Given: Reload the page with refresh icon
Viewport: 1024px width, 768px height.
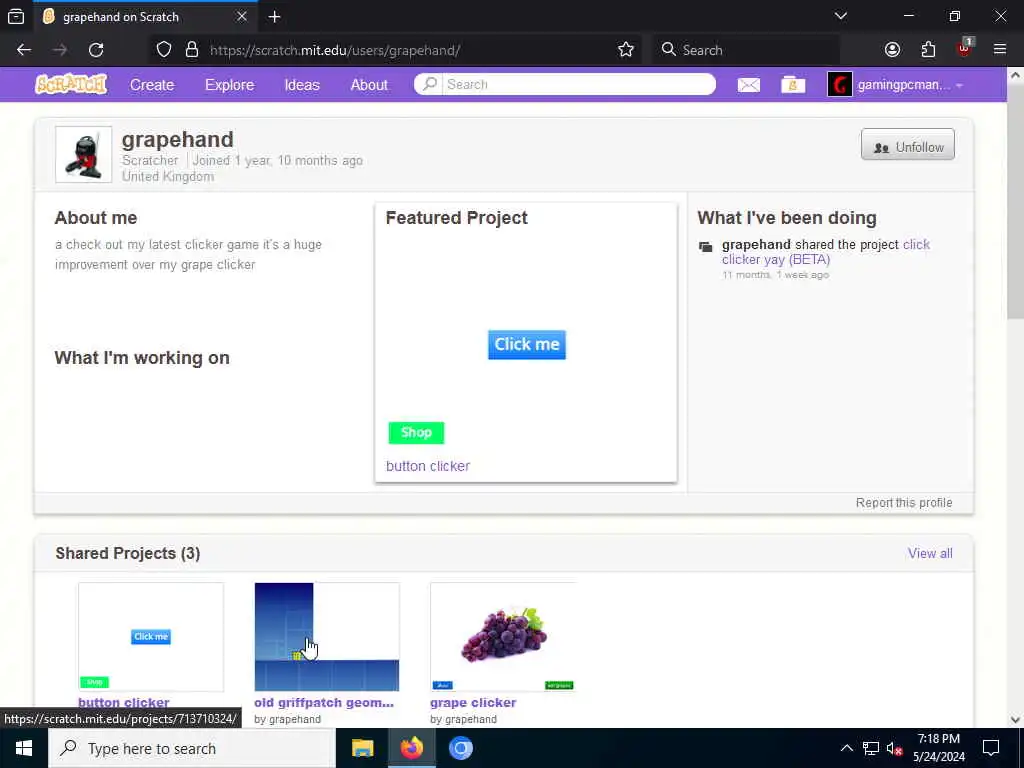Looking at the screenshot, I should click(96, 50).
